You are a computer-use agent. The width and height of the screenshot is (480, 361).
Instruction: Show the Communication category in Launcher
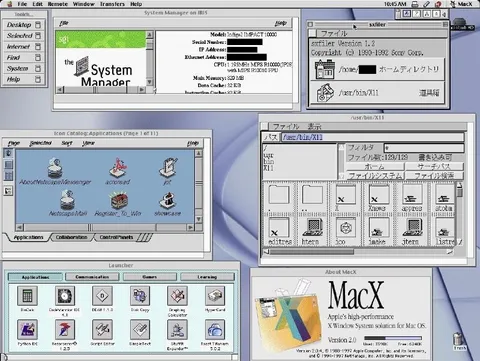[92, 277]
